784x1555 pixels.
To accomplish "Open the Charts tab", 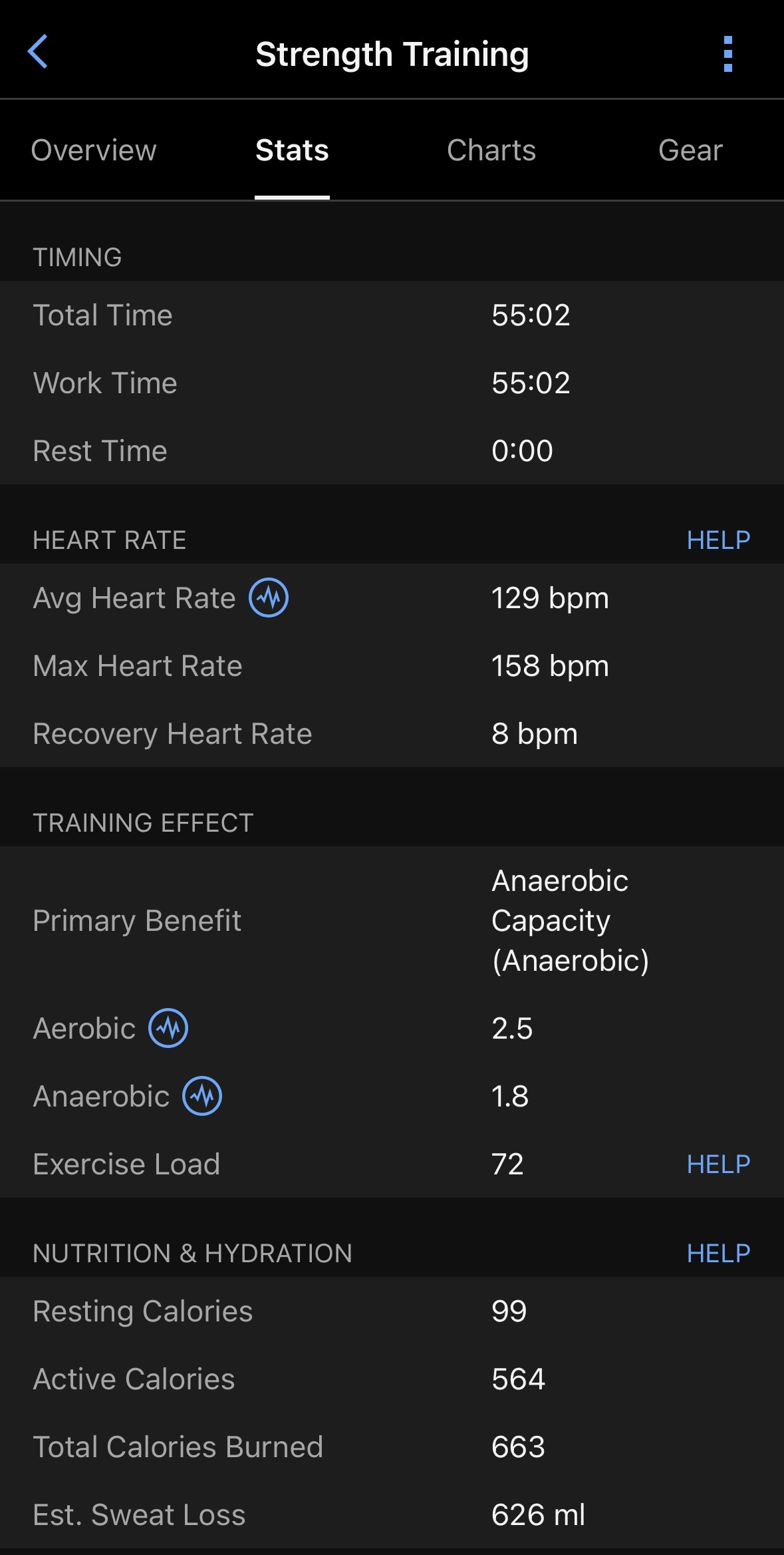I will [491, 150].
